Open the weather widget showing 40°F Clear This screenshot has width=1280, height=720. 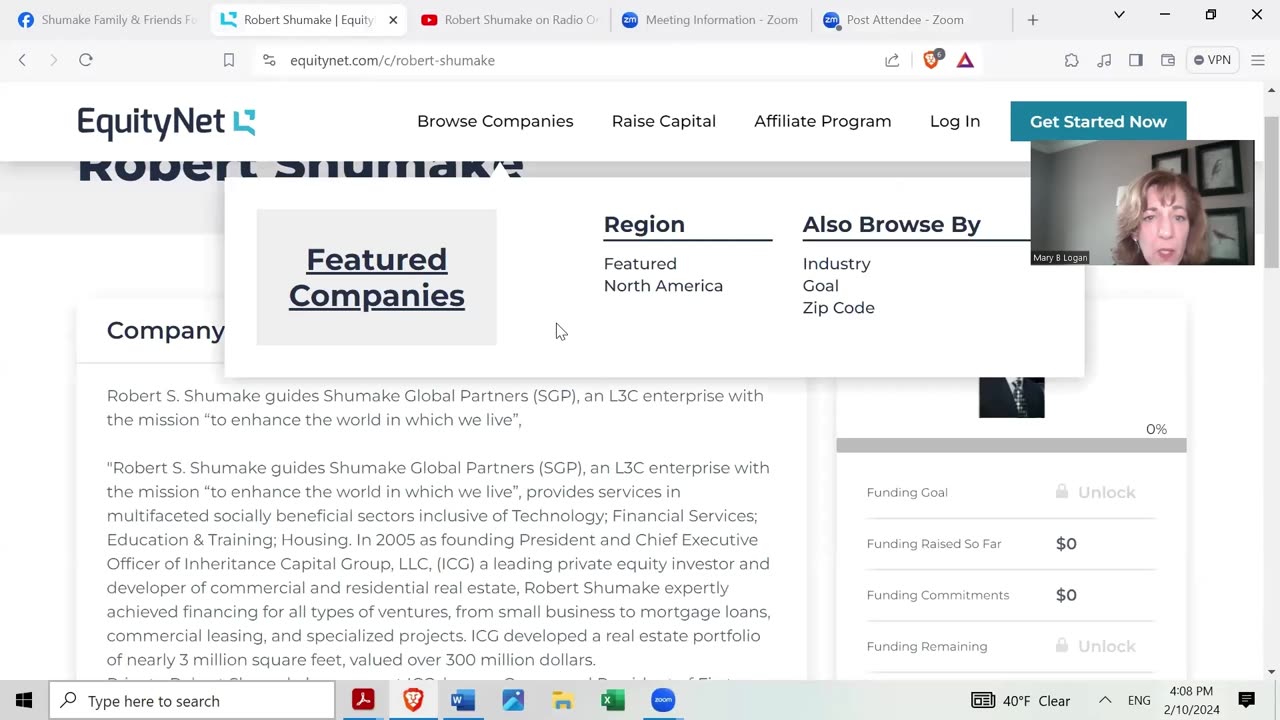pyautogui.click(x=1020, y=700)
